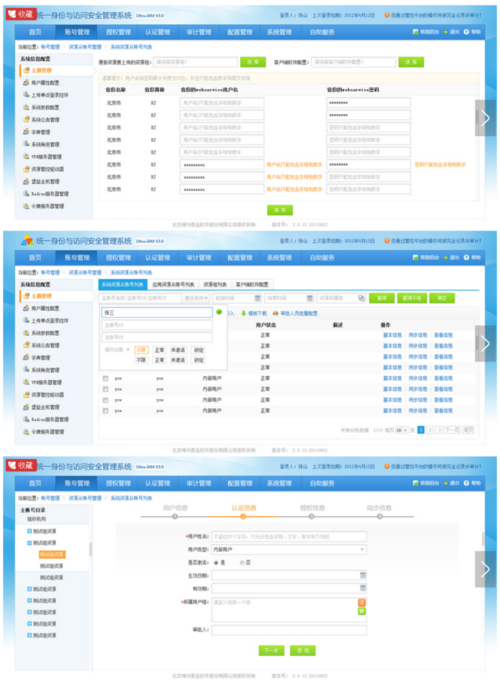Click tree panel scrollbar in user wizard screen
This screenshot has height=681, width=500.
(x=90, y=549)
